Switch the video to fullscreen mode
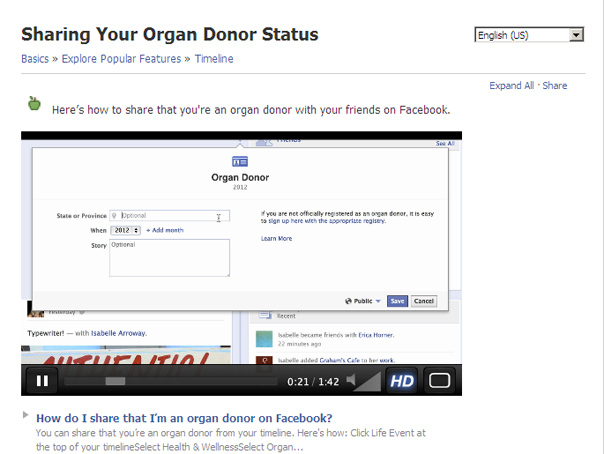The width and height of the screenshot is (604, 454). (440, 381)
